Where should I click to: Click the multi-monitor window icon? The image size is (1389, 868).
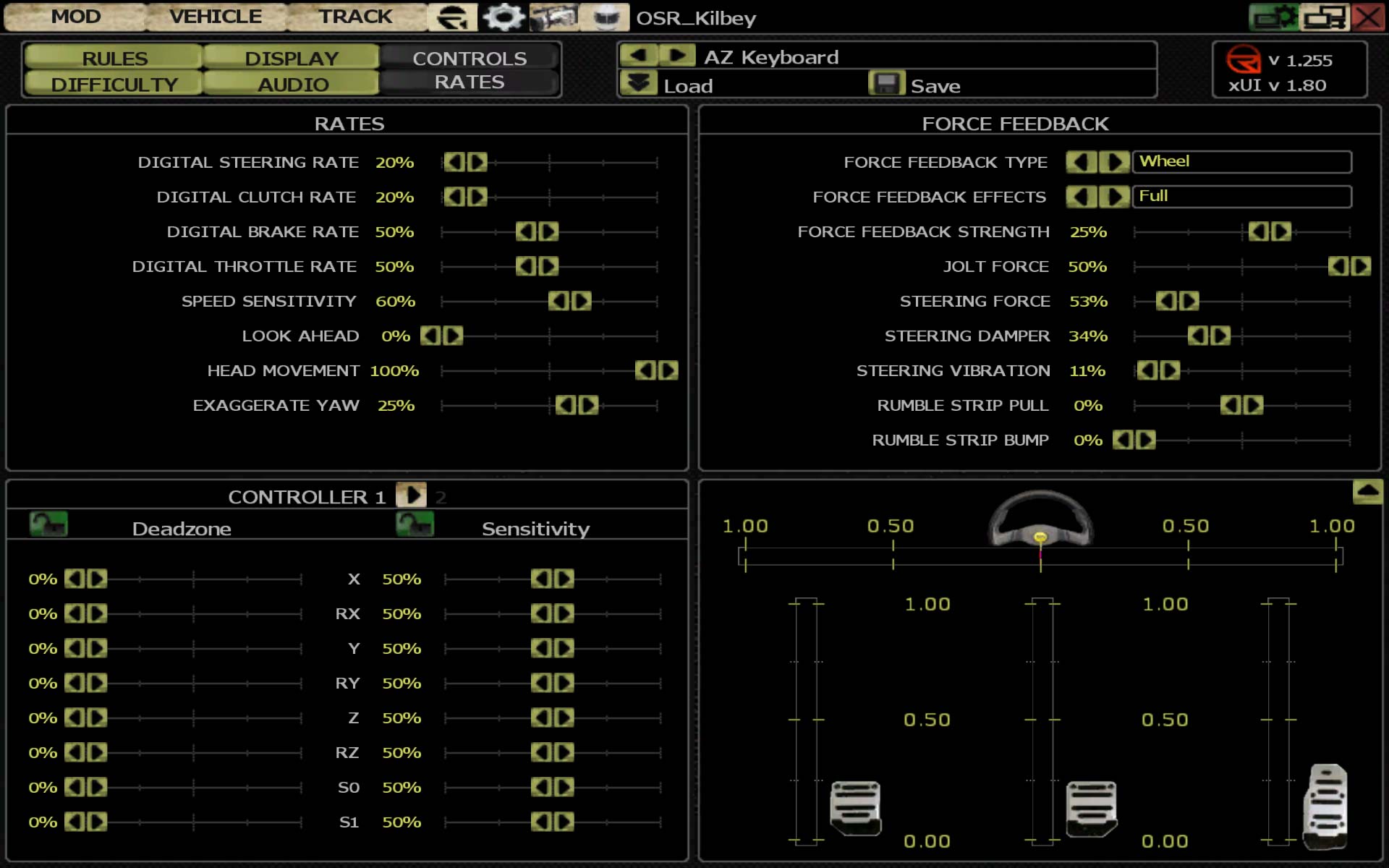coord(1323,17)
